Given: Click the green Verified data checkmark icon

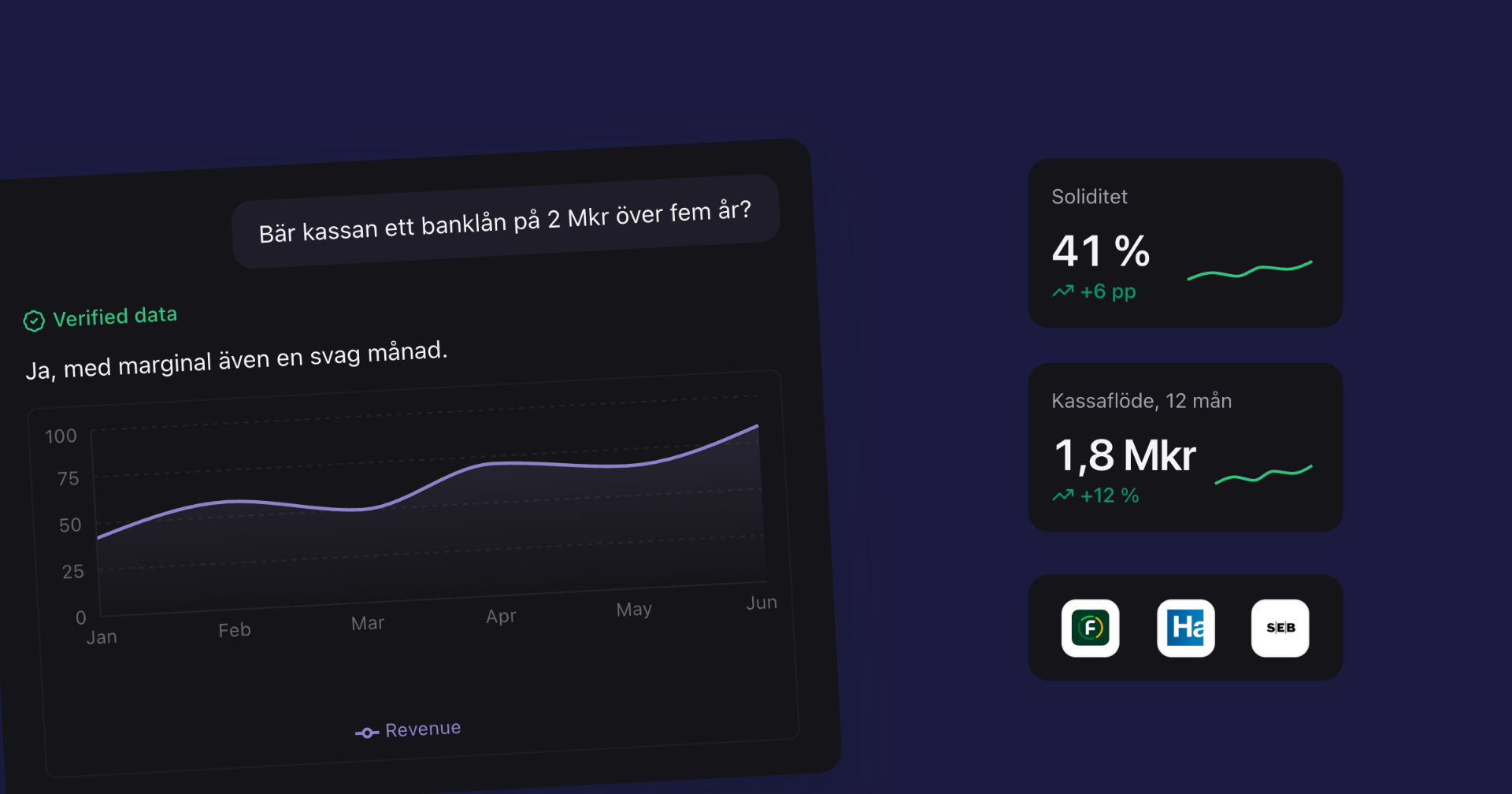Looking at the screenshot, I should click(34, 321).
